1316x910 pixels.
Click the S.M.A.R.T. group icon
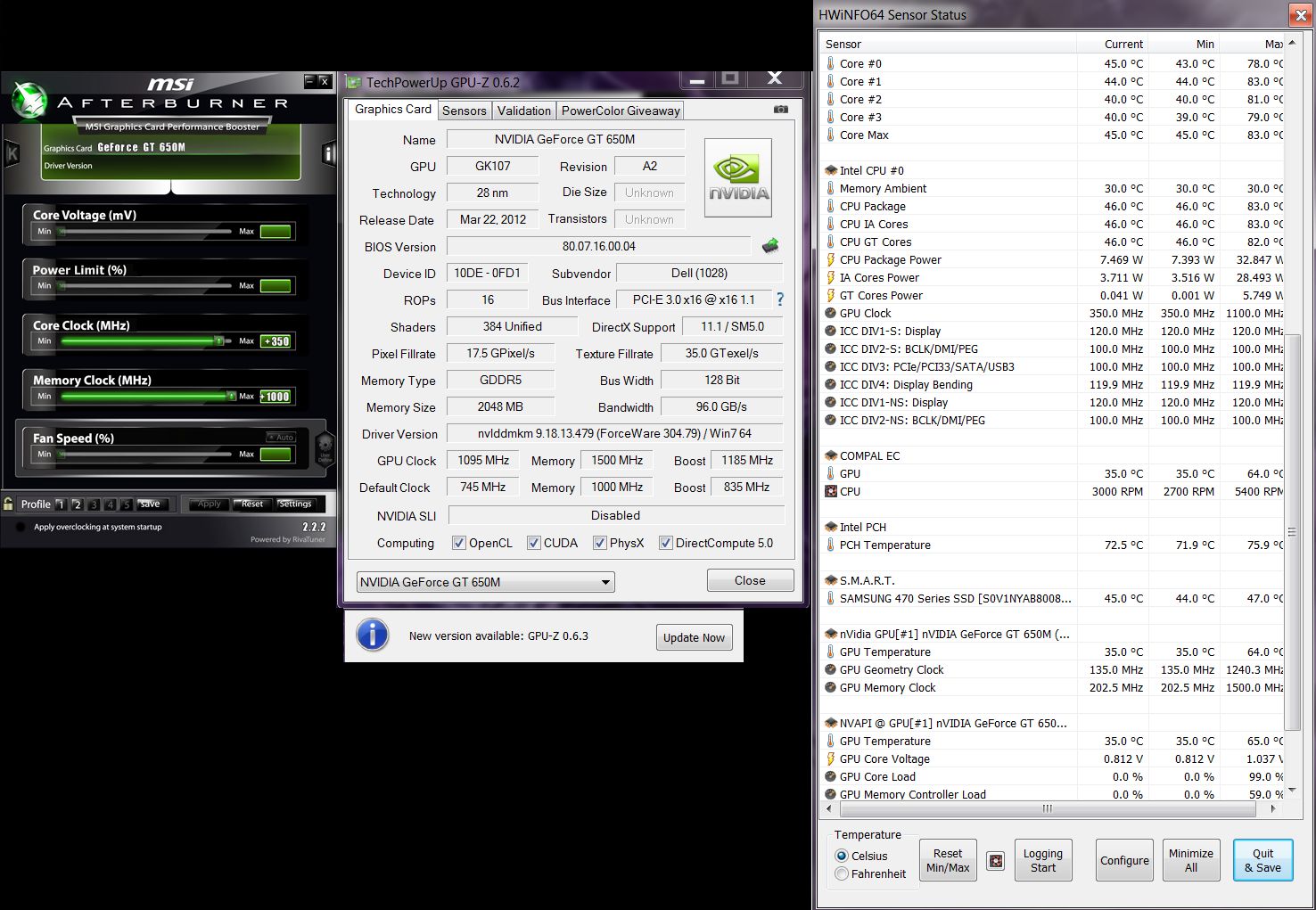831,580
